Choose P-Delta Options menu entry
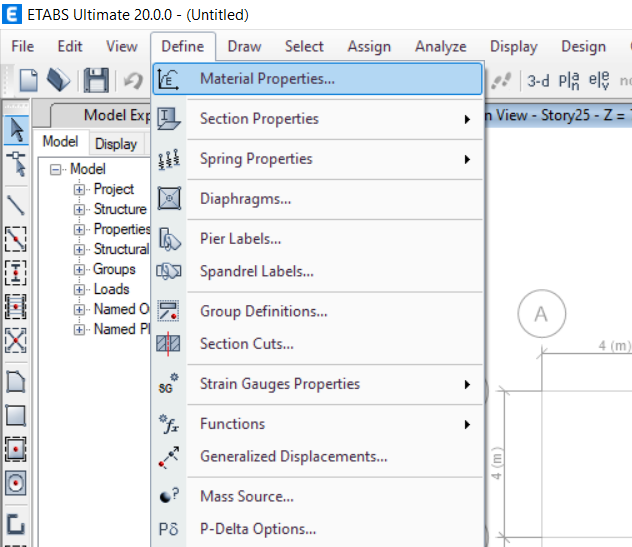Viewport: 632px width, 547px height. click(x=317, y=529)
